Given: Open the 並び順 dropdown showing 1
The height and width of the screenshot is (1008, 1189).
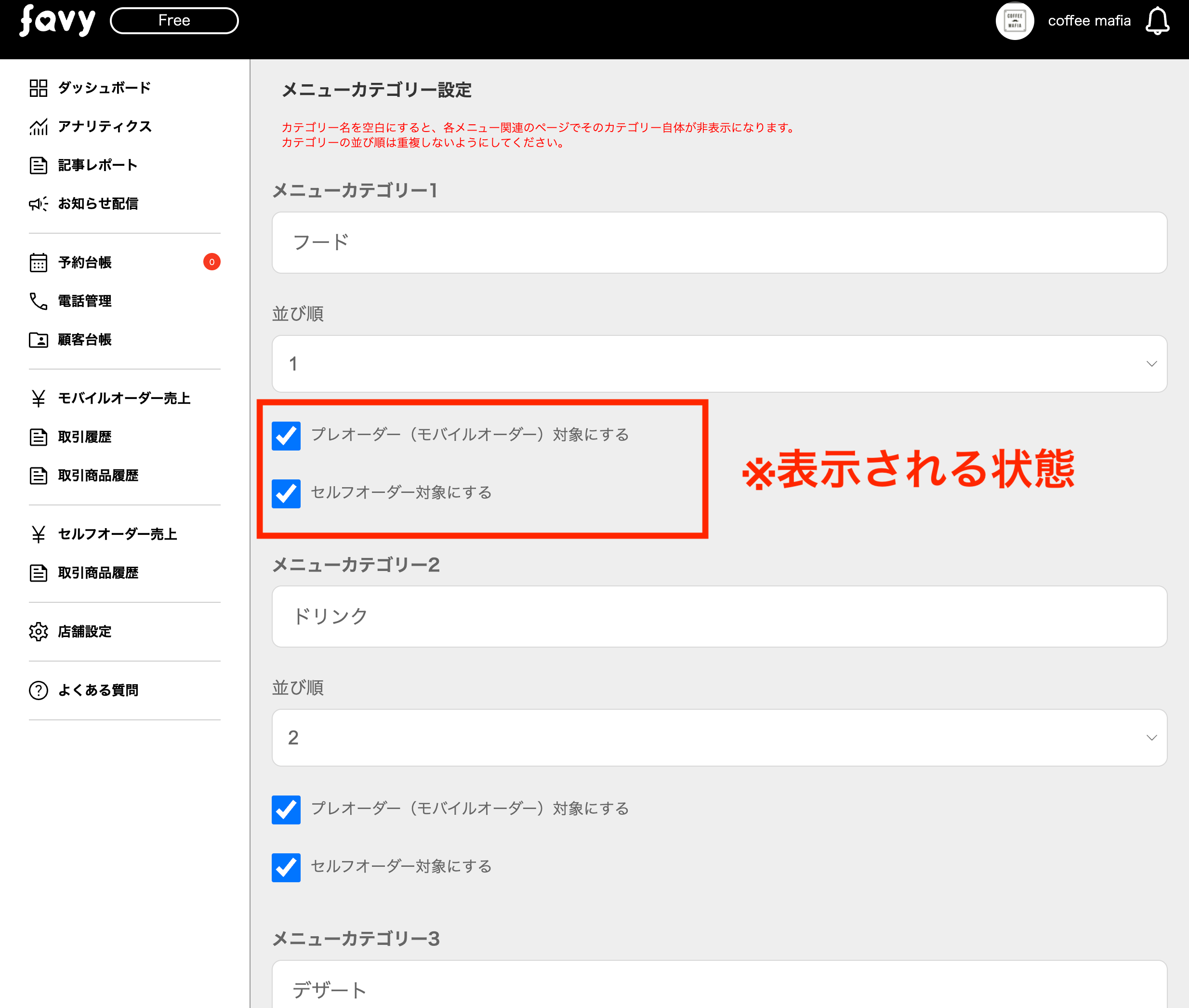Looking at the screenshot, I should pos(719,364).
